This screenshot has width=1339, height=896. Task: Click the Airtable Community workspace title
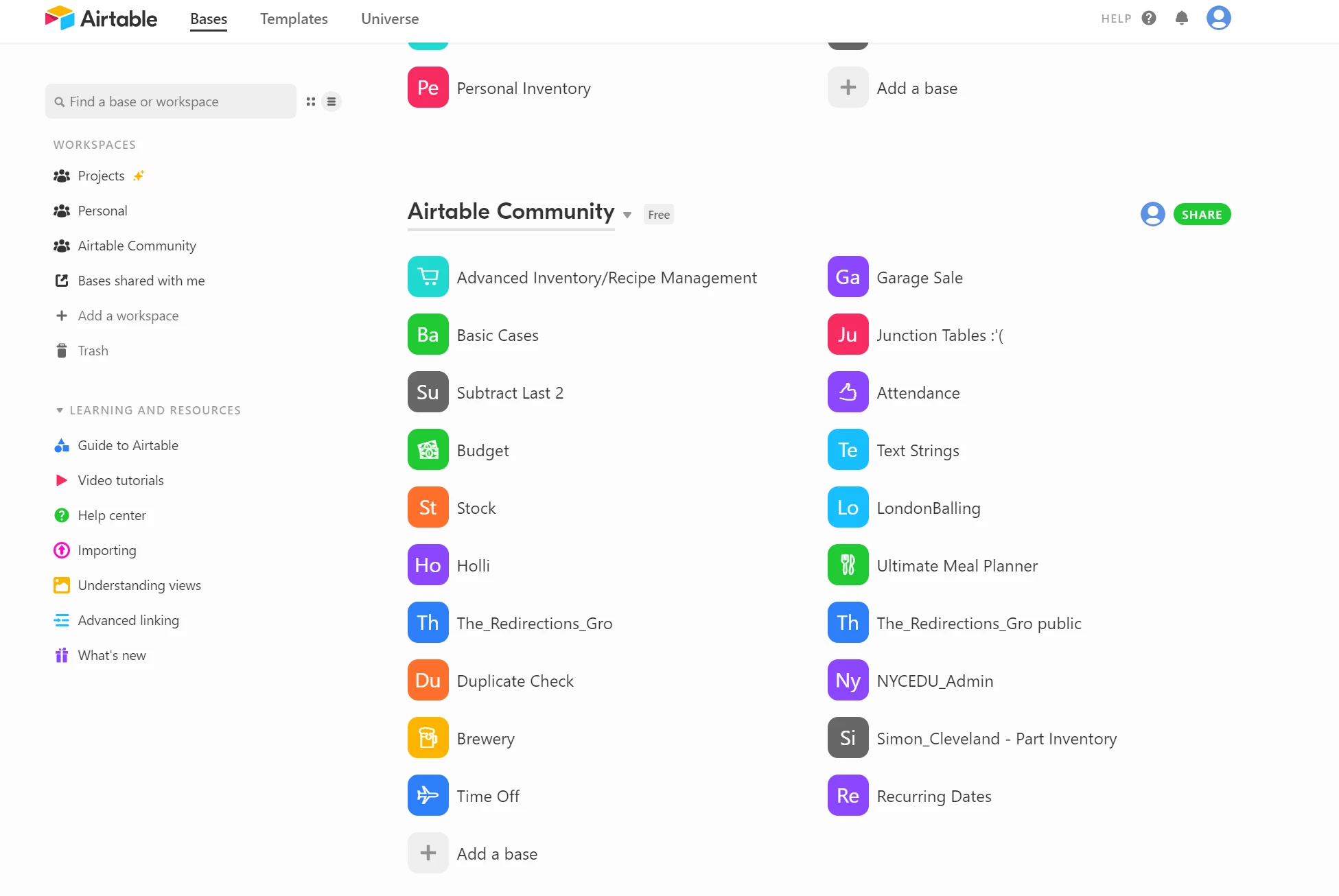(511, 211)
